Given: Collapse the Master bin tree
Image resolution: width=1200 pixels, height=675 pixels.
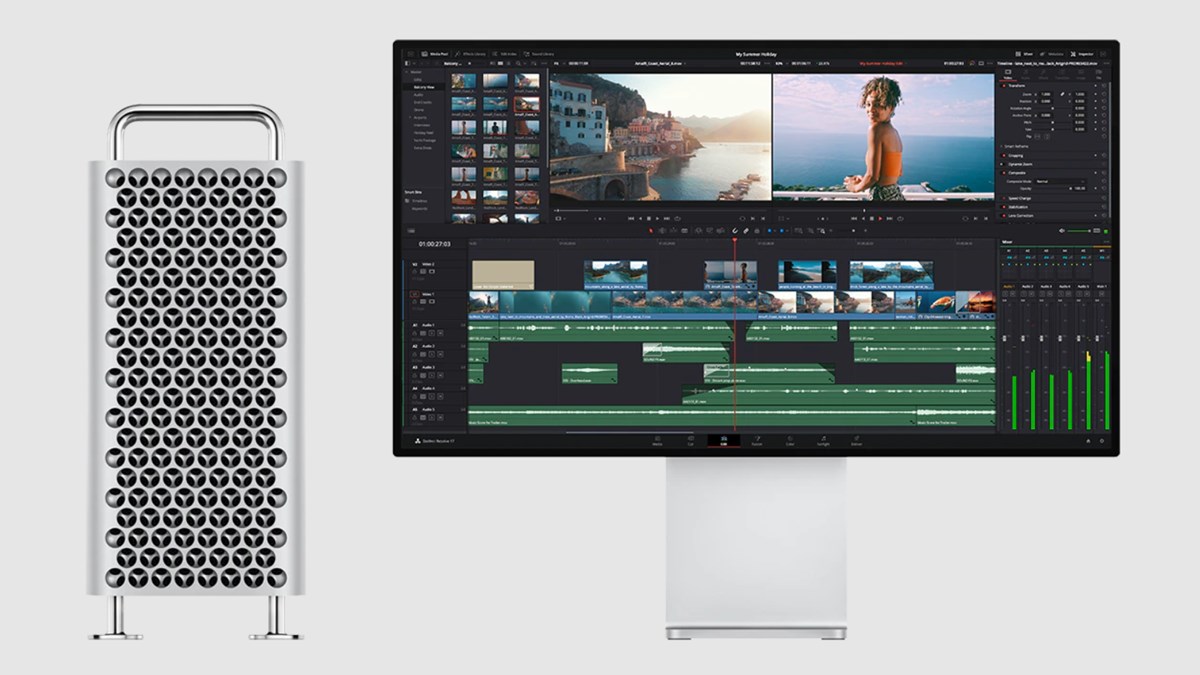Looking at the screenshot, I should tap(407, 72).
